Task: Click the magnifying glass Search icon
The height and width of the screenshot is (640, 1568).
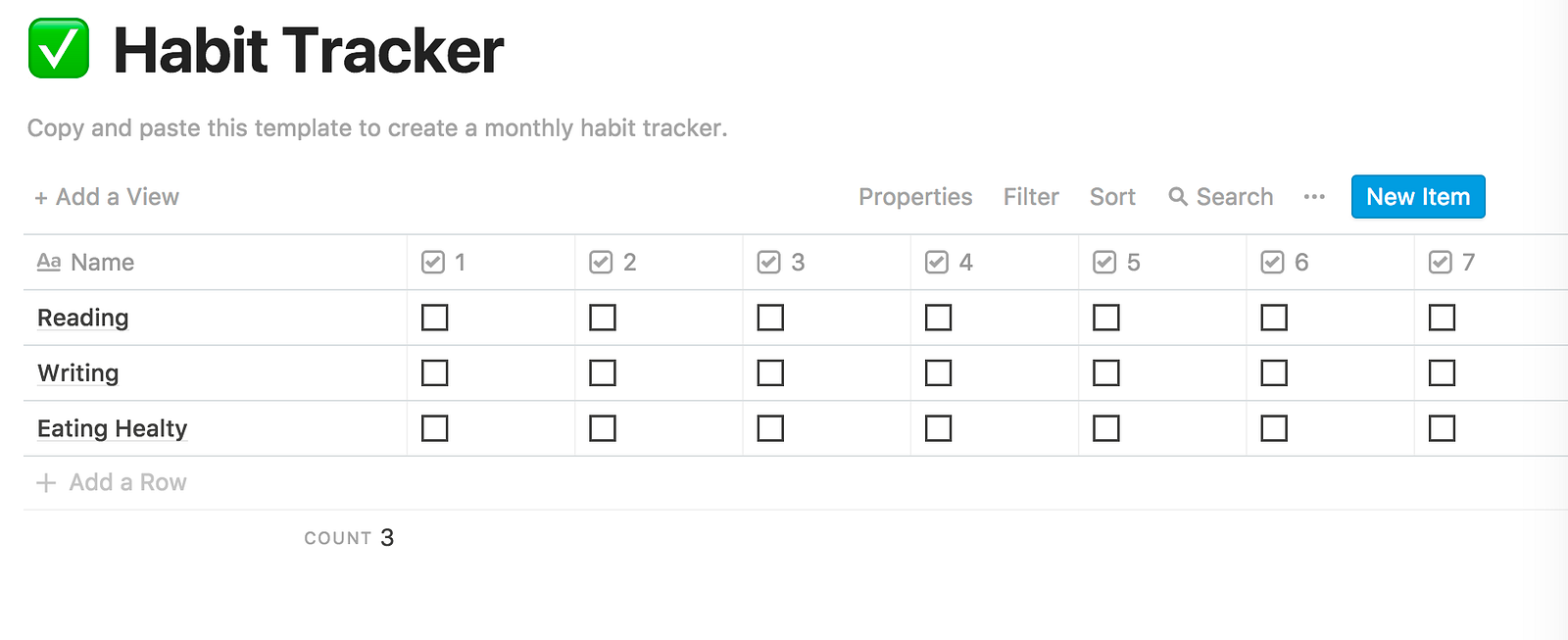Action: pyautogui.click(x=1178, y=197)
